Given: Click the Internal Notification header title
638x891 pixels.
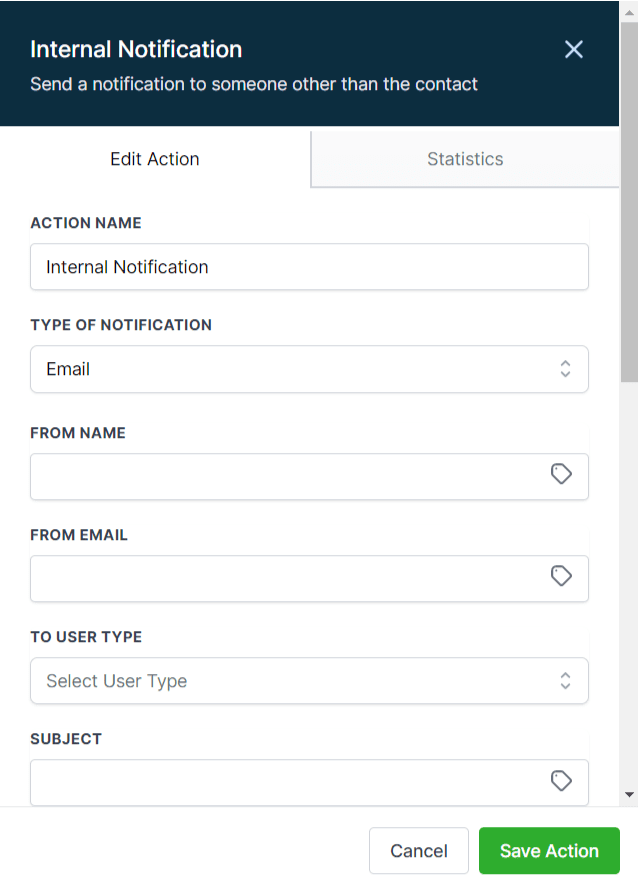Looking at the screenshot, I should [136, 49].
